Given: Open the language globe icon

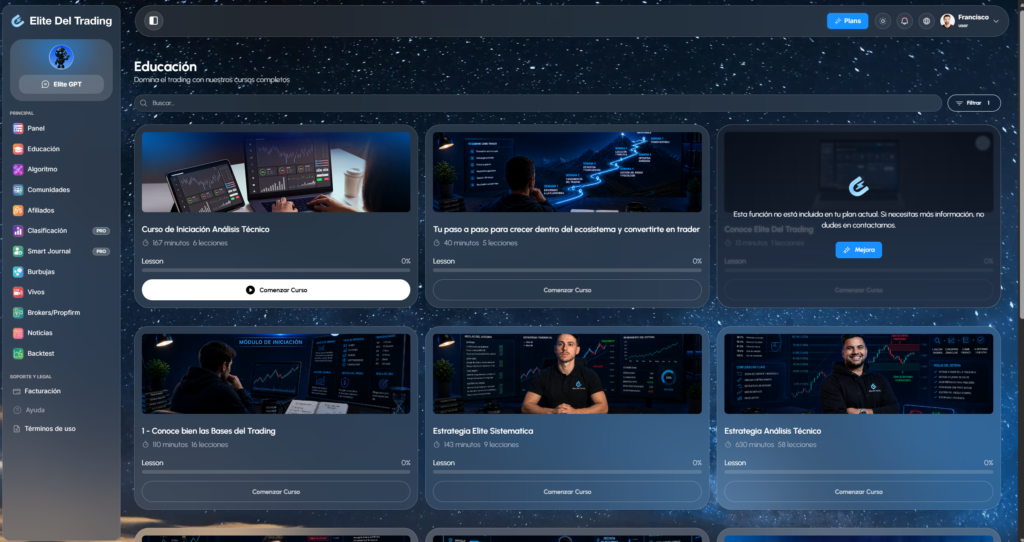Looking at the screenshot, I should 926,21.
